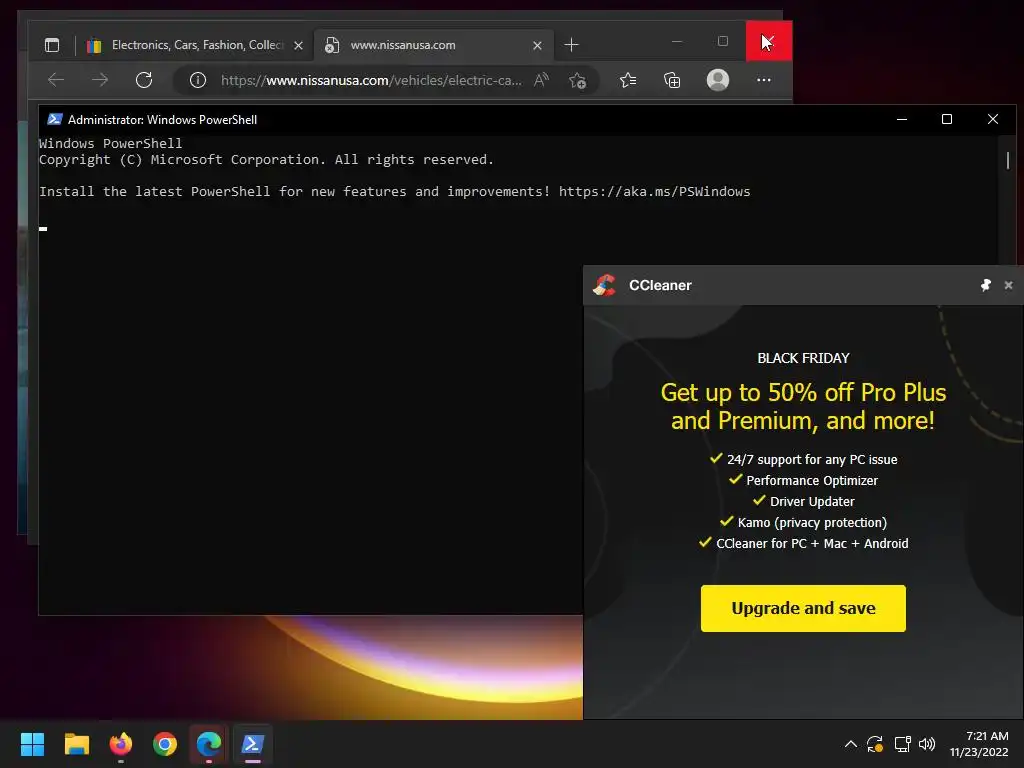Screen dimensions: 1024x768
Task: Dismiss the CCleaner popup
Action: (1008, 285)
